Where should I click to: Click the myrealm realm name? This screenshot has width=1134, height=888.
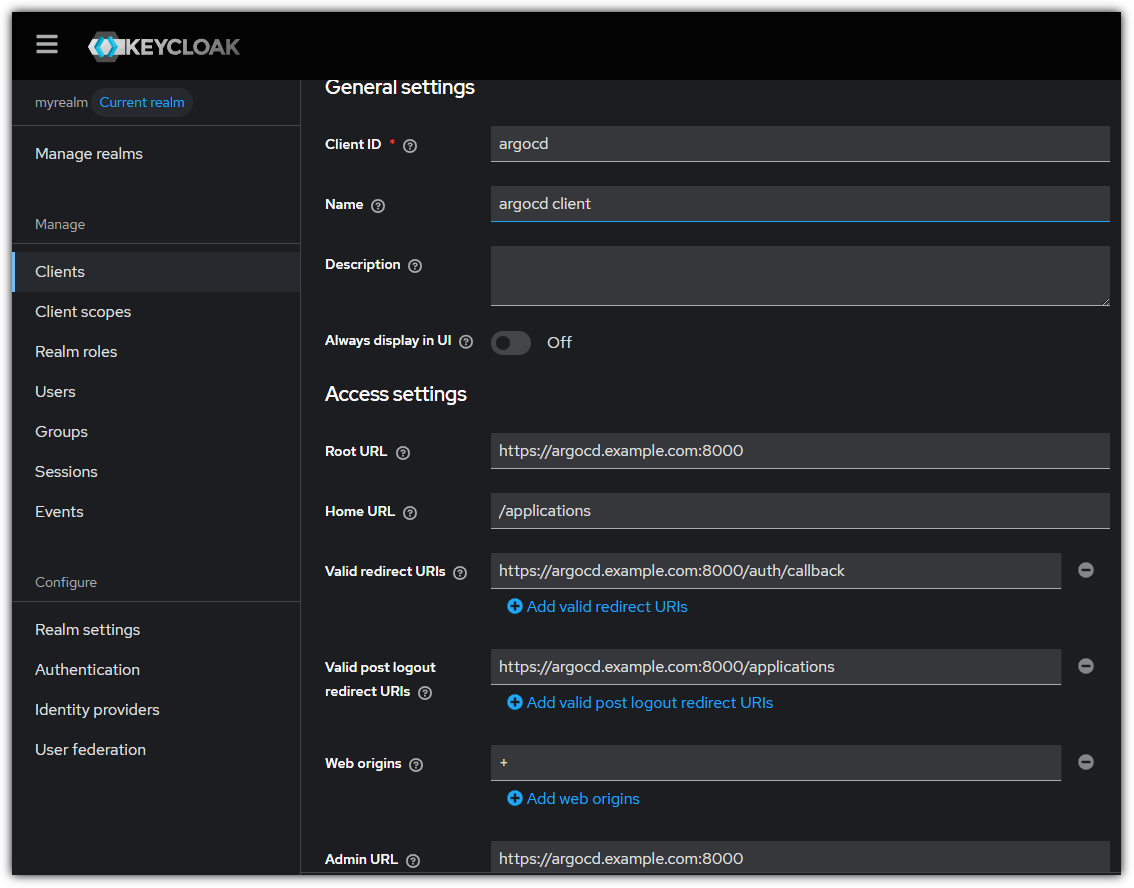(61, 103)
